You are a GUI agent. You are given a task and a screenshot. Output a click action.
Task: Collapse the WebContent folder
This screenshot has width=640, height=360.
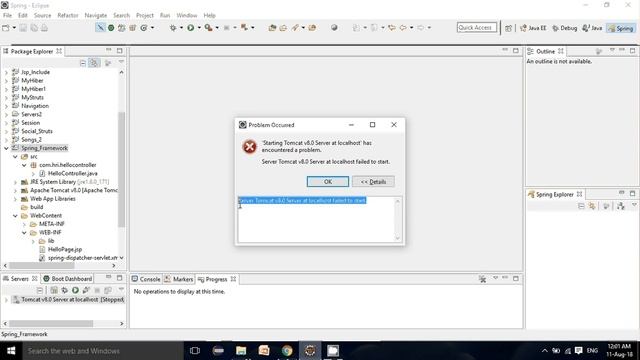(x=15, y=216)
